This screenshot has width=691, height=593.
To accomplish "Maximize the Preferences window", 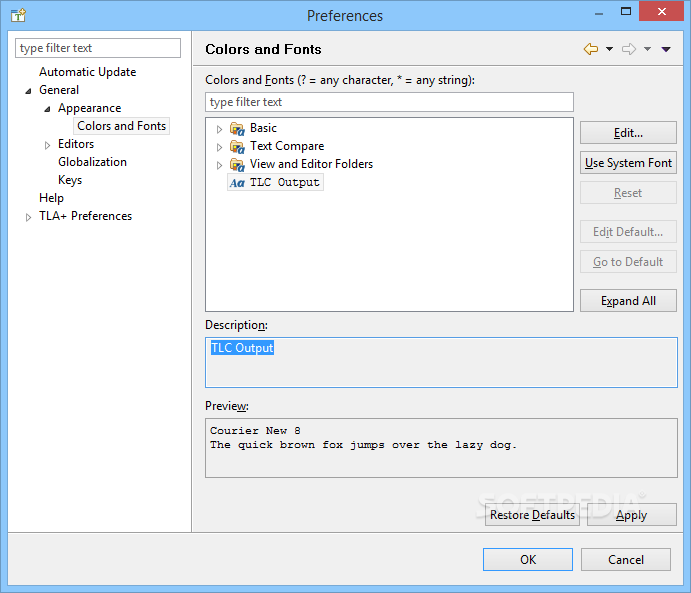I will tap(626, 11).
